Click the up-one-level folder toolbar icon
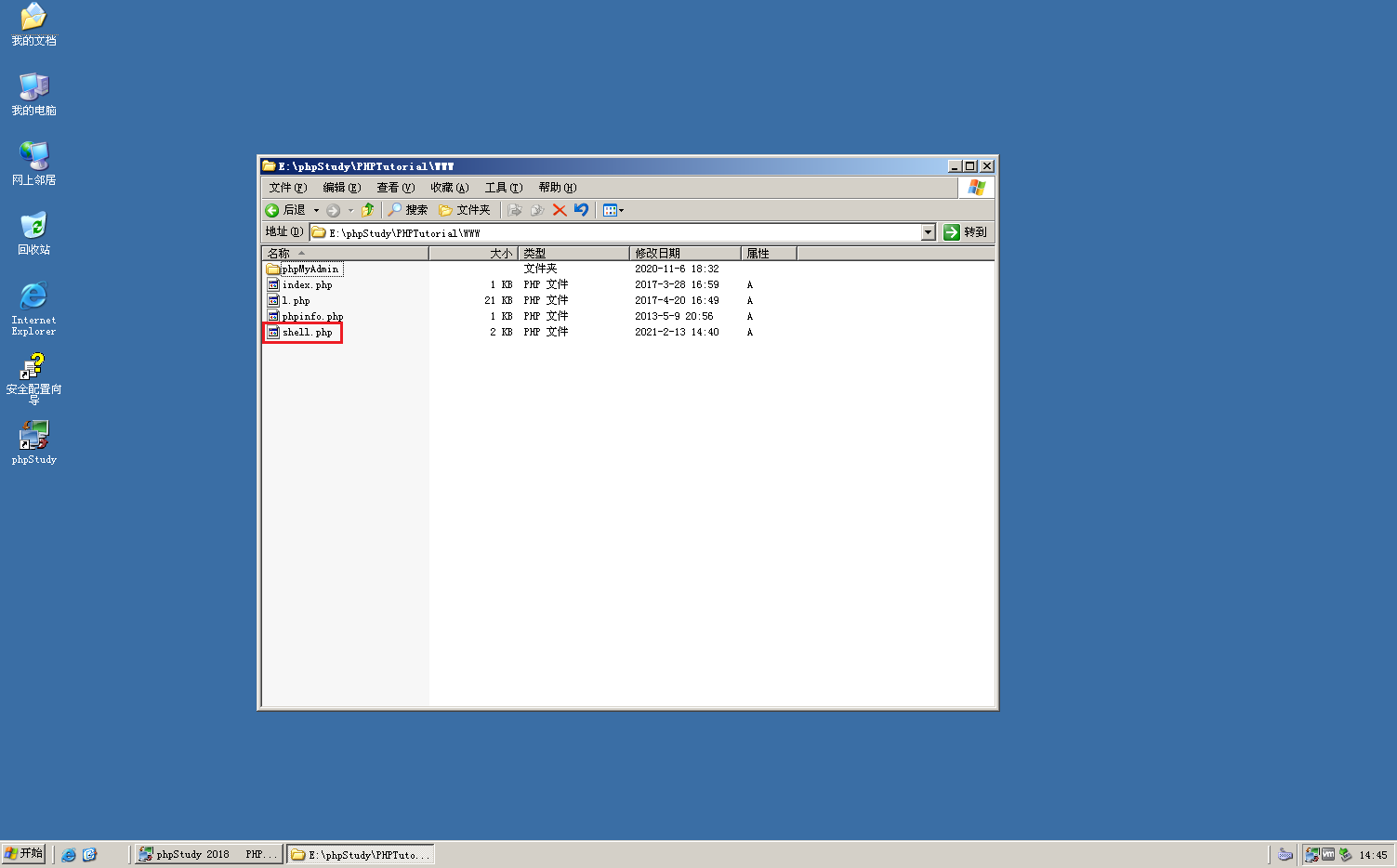Viewport: 1397px width, 868px height. pyautogui.click(x=368, y=209)
